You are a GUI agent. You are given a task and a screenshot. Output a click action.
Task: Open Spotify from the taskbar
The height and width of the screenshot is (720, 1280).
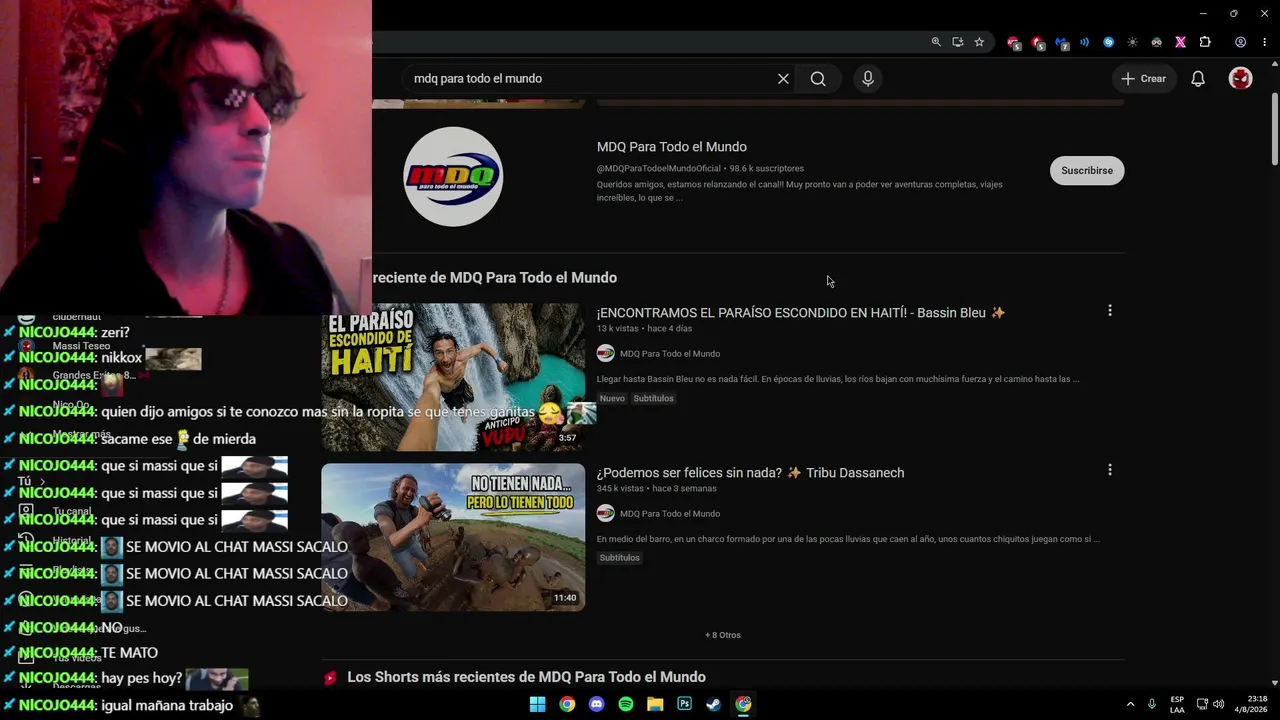[x=626, y=704]
